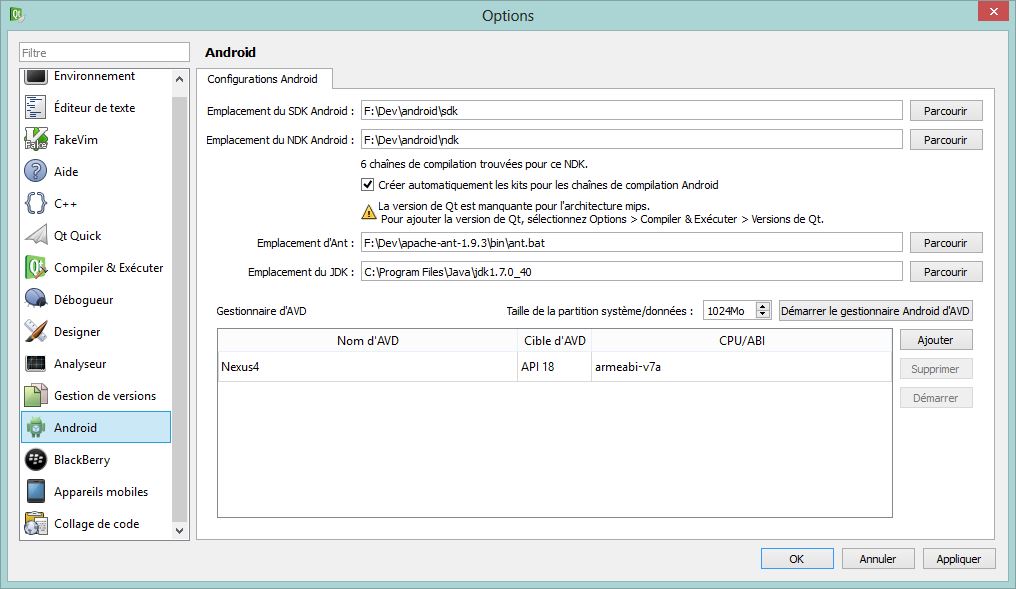Select Compiler & Exécuter label
The image size is (1016, 589).
point(109,268)
